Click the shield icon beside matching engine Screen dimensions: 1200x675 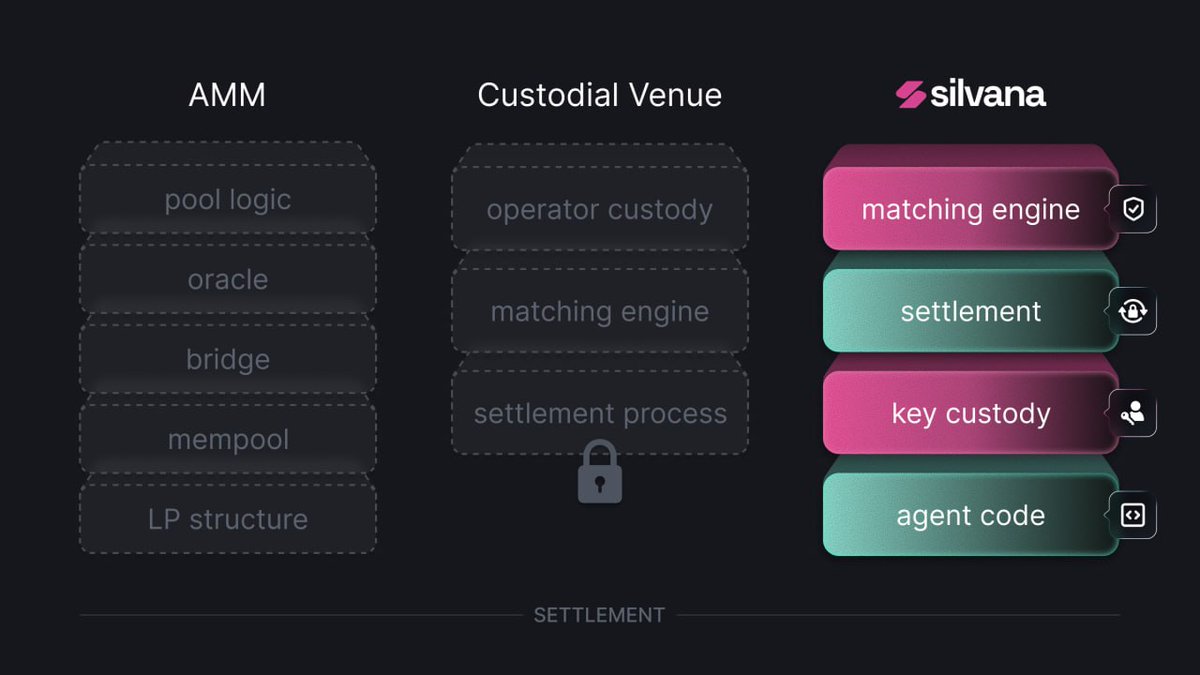[x=1133, y=209]
